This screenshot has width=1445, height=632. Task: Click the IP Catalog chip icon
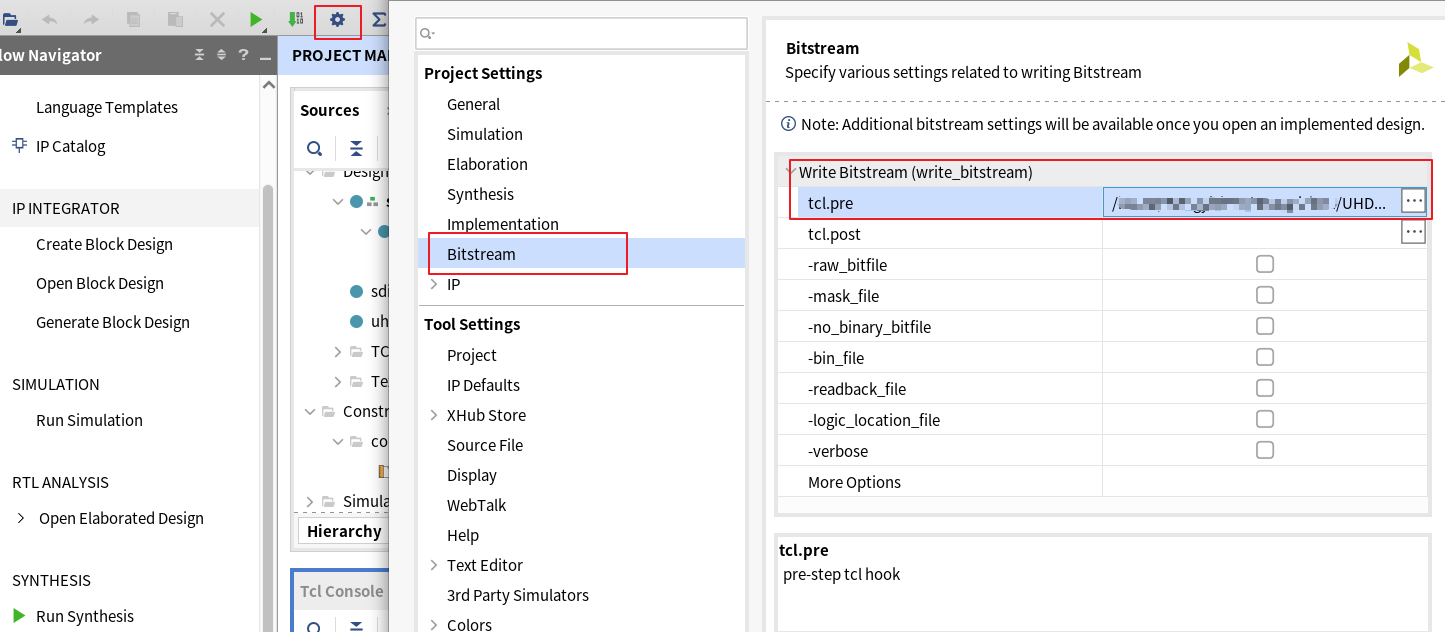(x=19, y=145)
